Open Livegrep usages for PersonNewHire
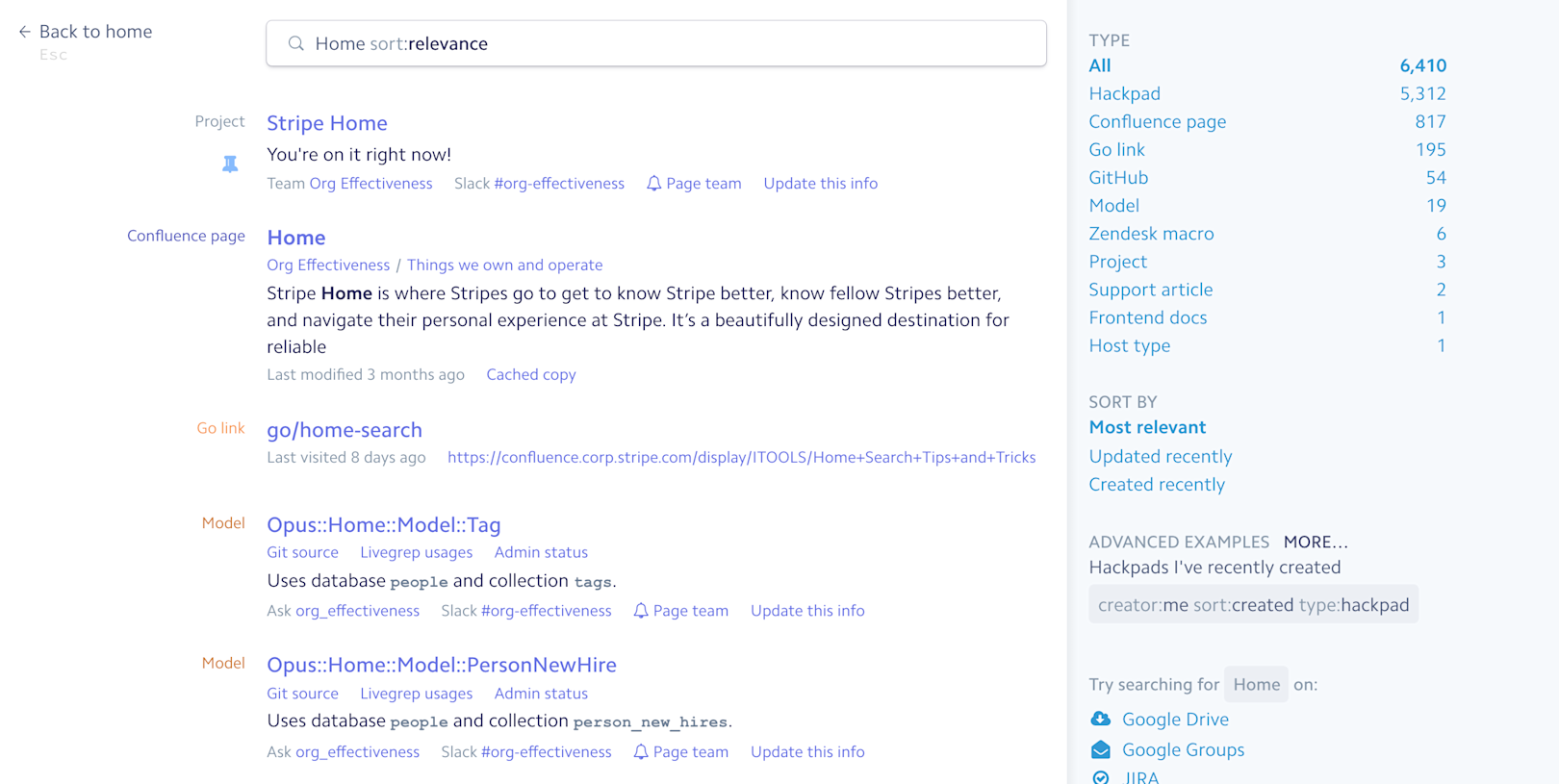The image size is (1559, 784). click(x=417, y=694)
